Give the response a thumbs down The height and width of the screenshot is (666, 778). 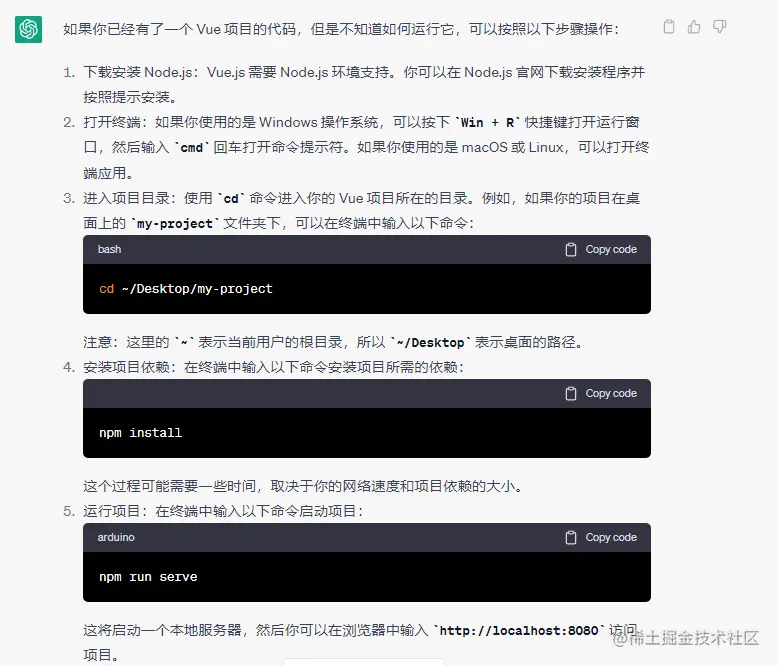click(x=719, y=27)
